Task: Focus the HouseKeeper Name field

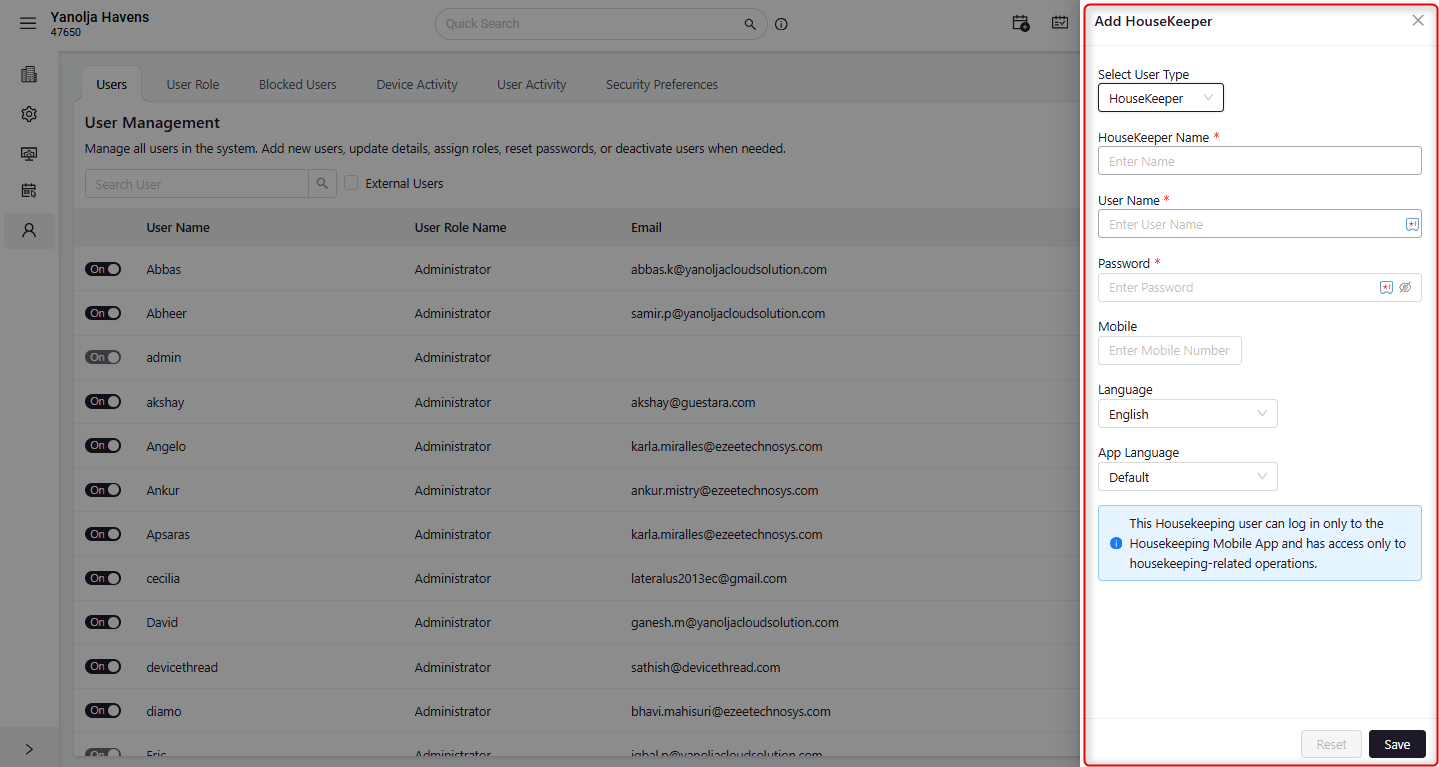Action: (1259, 161)
